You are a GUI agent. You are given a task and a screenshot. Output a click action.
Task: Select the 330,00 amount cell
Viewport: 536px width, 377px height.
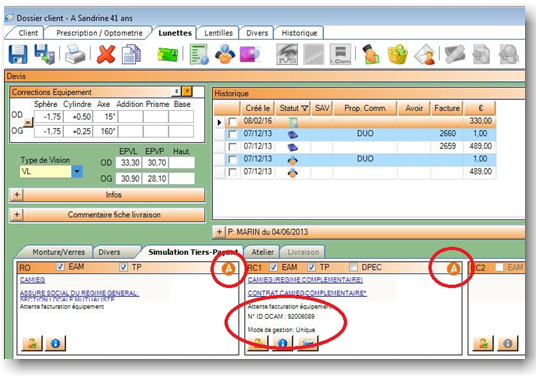[480, 121]
